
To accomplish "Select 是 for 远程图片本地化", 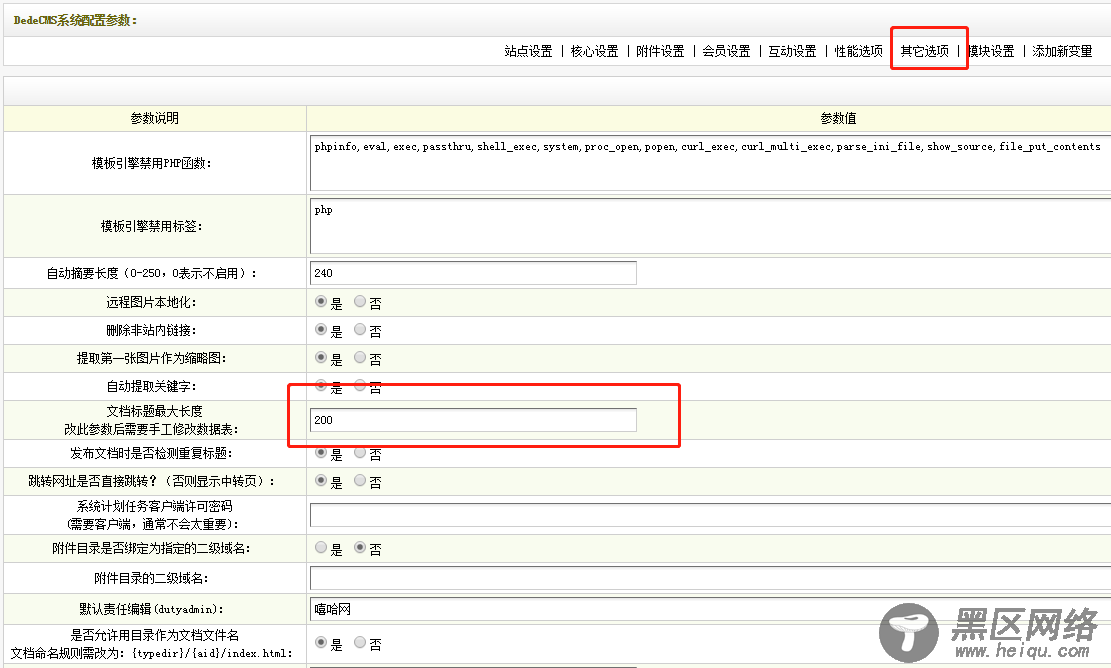I will tap(321, 302).
